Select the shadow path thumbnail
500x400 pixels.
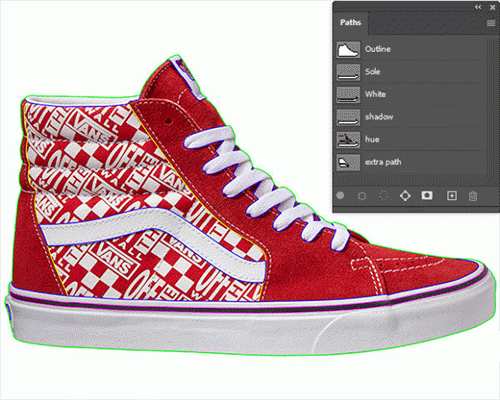tap(348, 117)
